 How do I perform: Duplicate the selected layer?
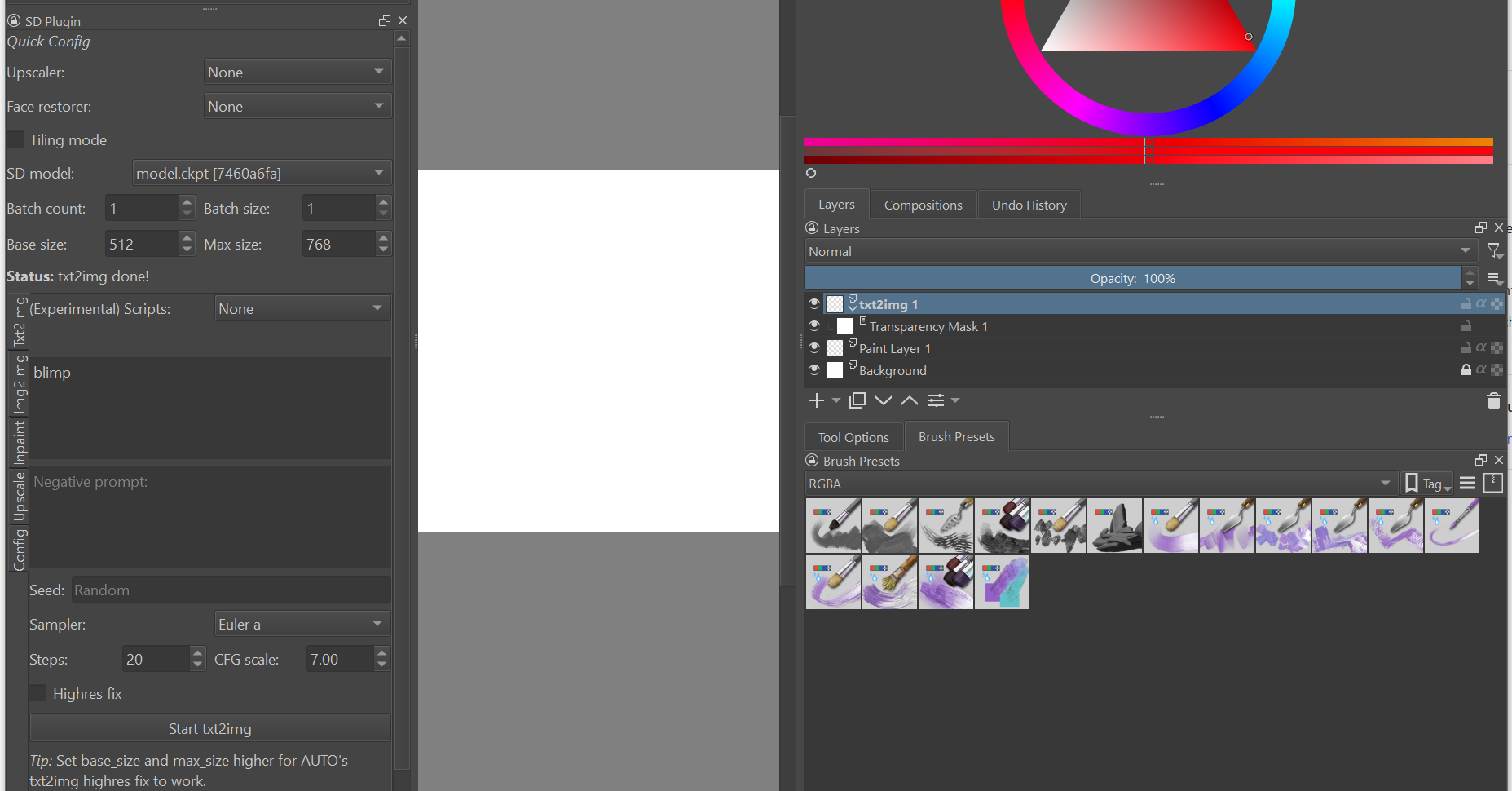pos(857,400)
